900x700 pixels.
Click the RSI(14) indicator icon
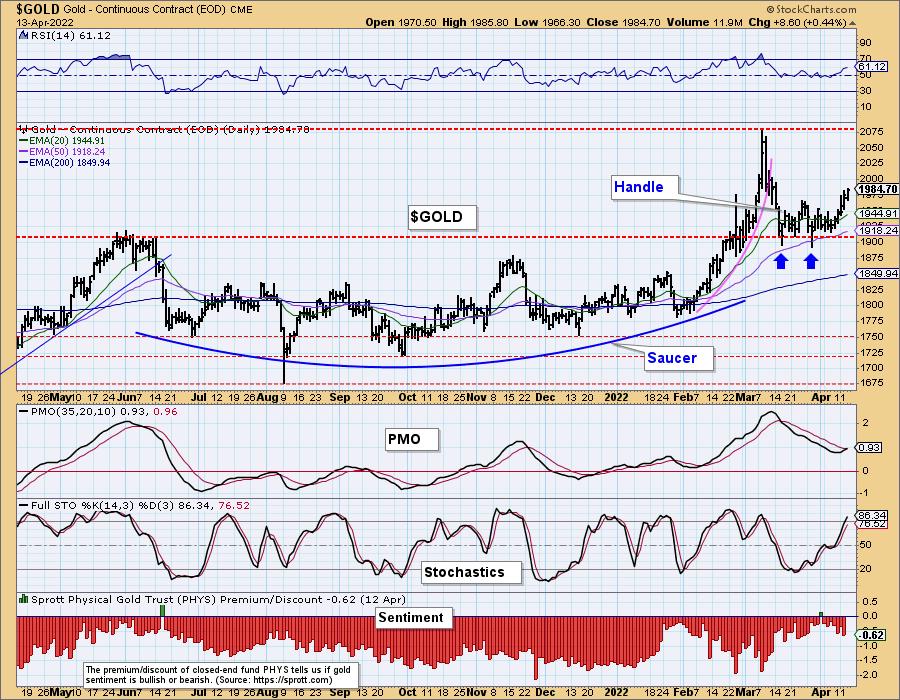point(23,36)
